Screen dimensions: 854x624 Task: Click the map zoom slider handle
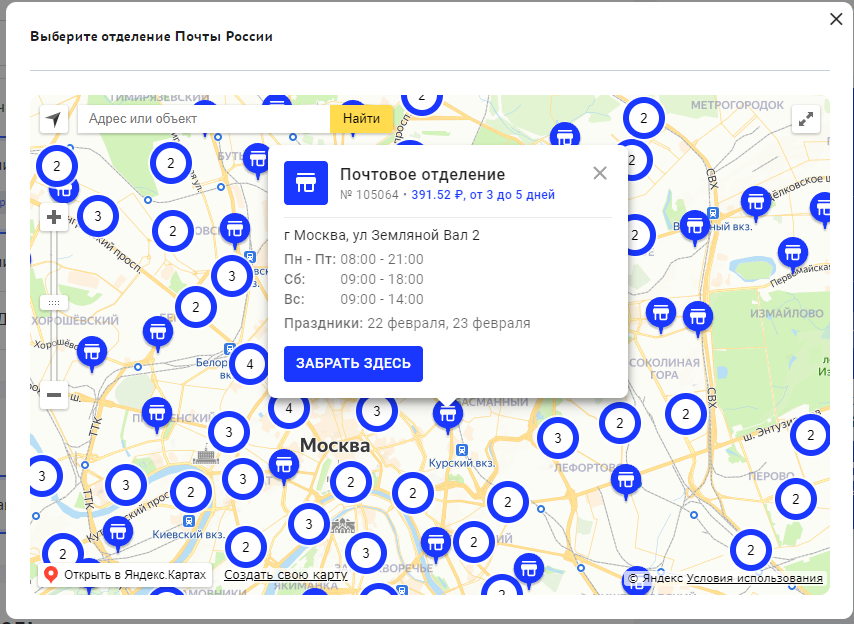click(x=54, y=302)
